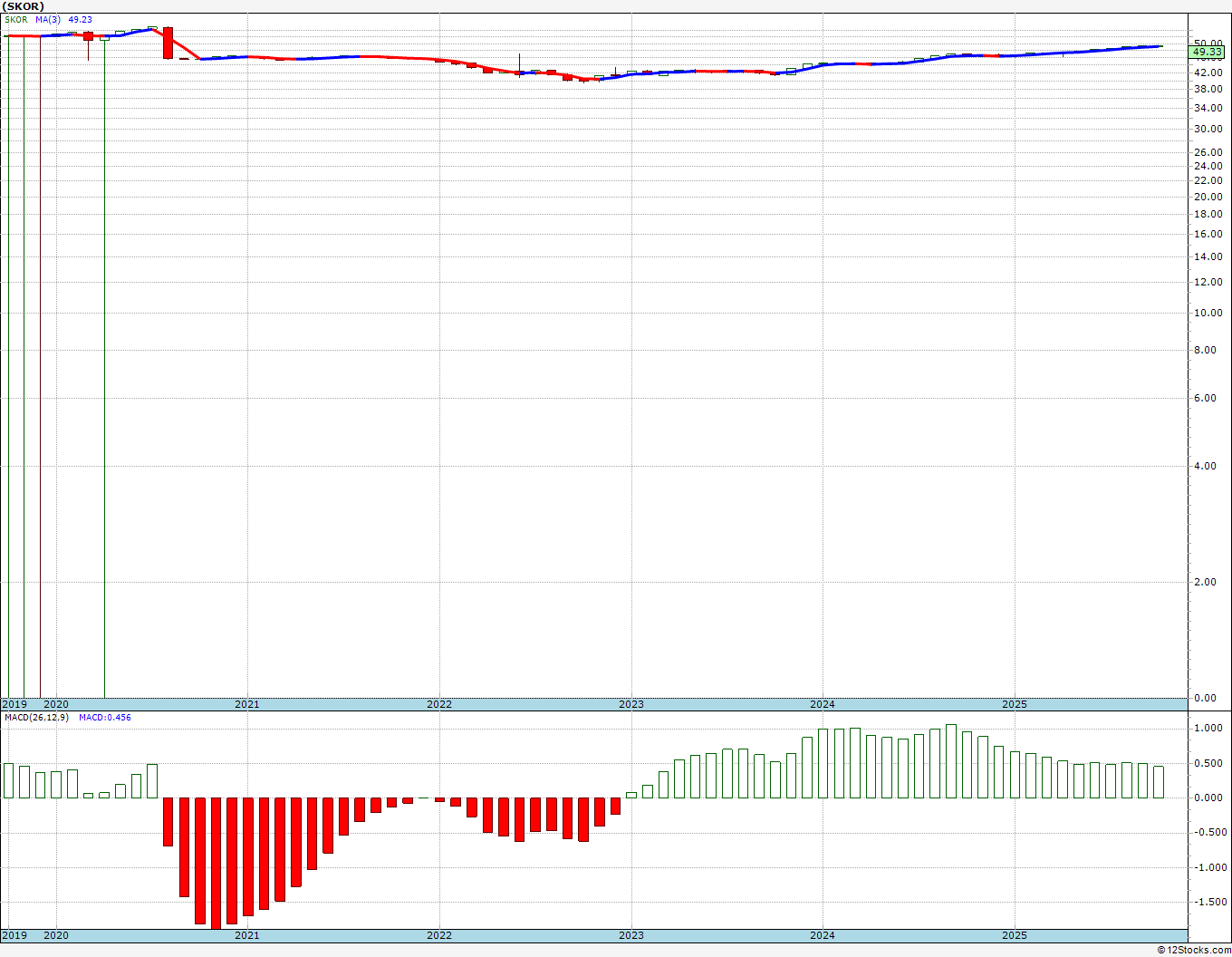This screenshot has height=957, width=1232.
Task: Click 2020 on the price chart time axis
Action: click(x=56, y=704)
